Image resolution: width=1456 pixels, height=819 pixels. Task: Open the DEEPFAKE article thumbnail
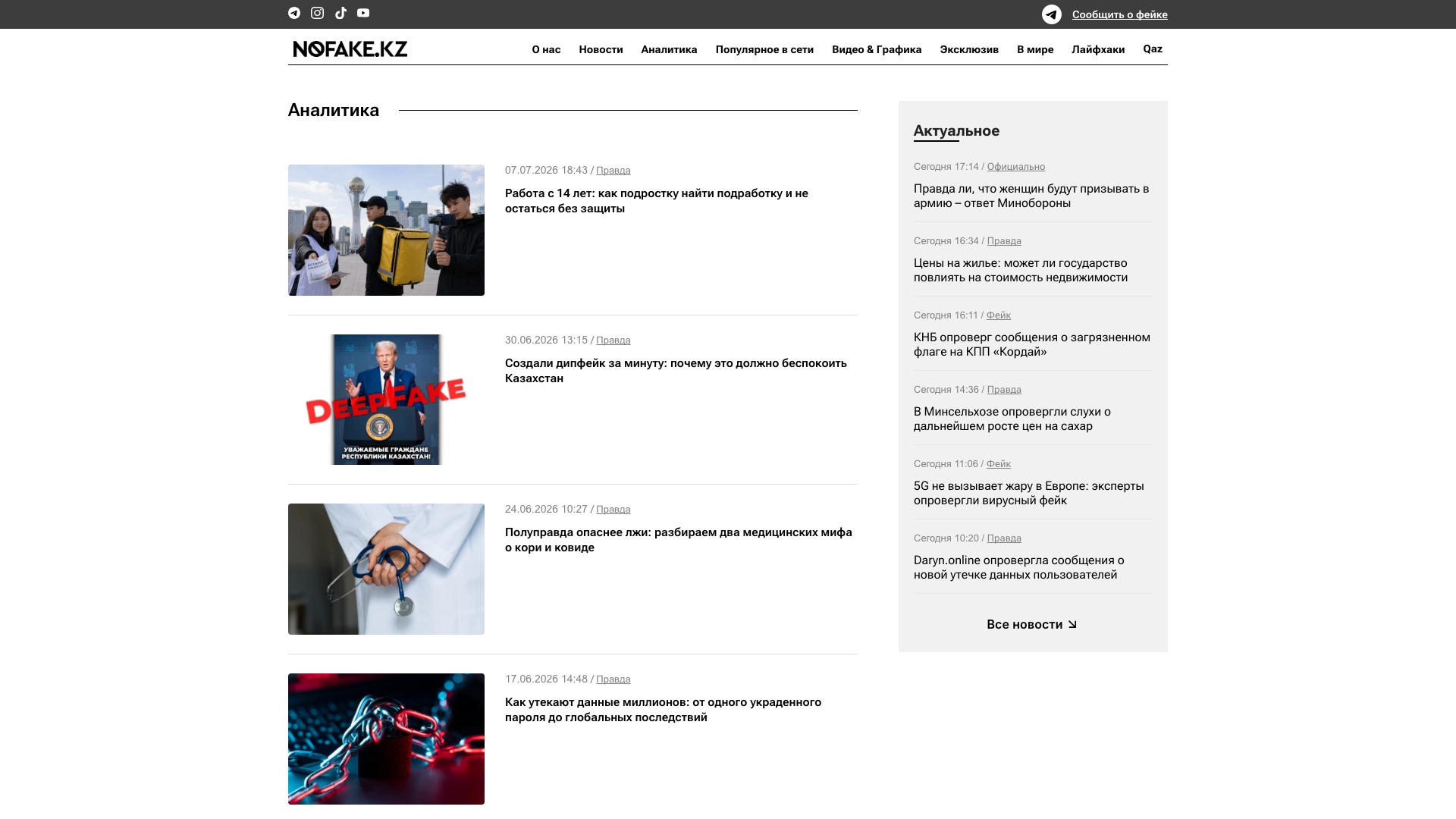coord(386,400)
